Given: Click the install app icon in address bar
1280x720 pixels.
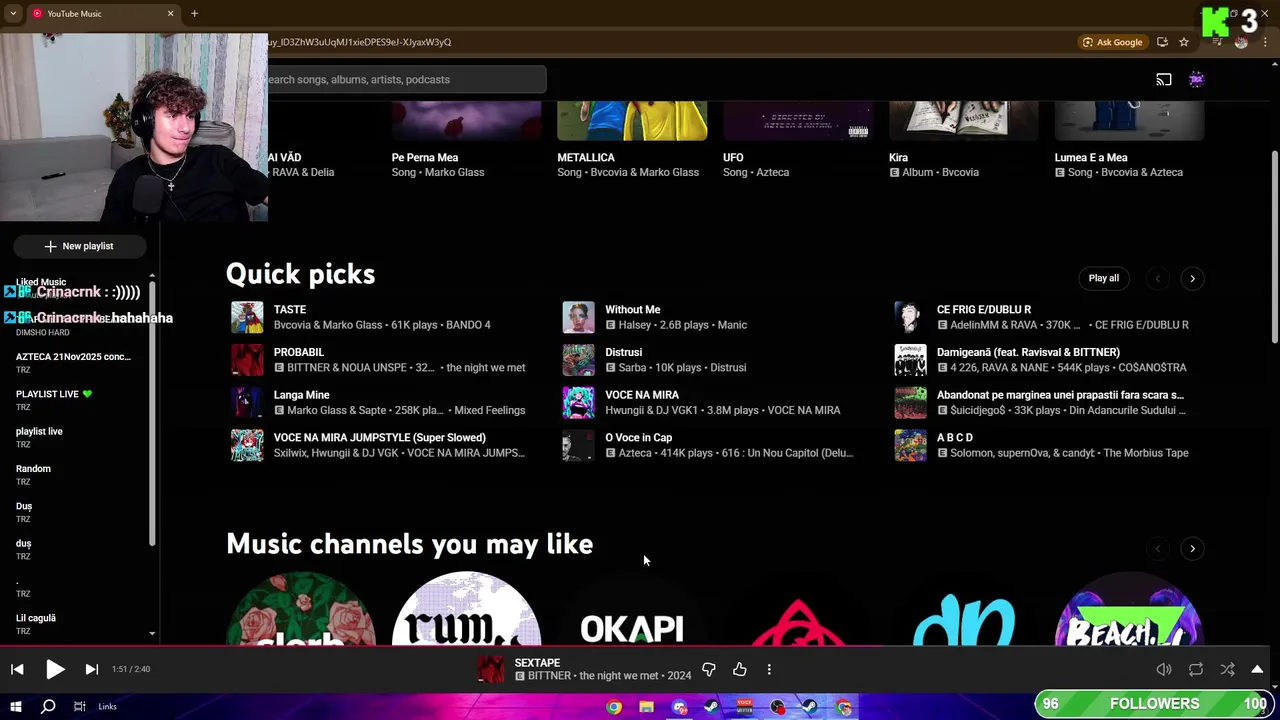Looking at the screenshot, I should pyautogui.click(x=1162, y=42).
